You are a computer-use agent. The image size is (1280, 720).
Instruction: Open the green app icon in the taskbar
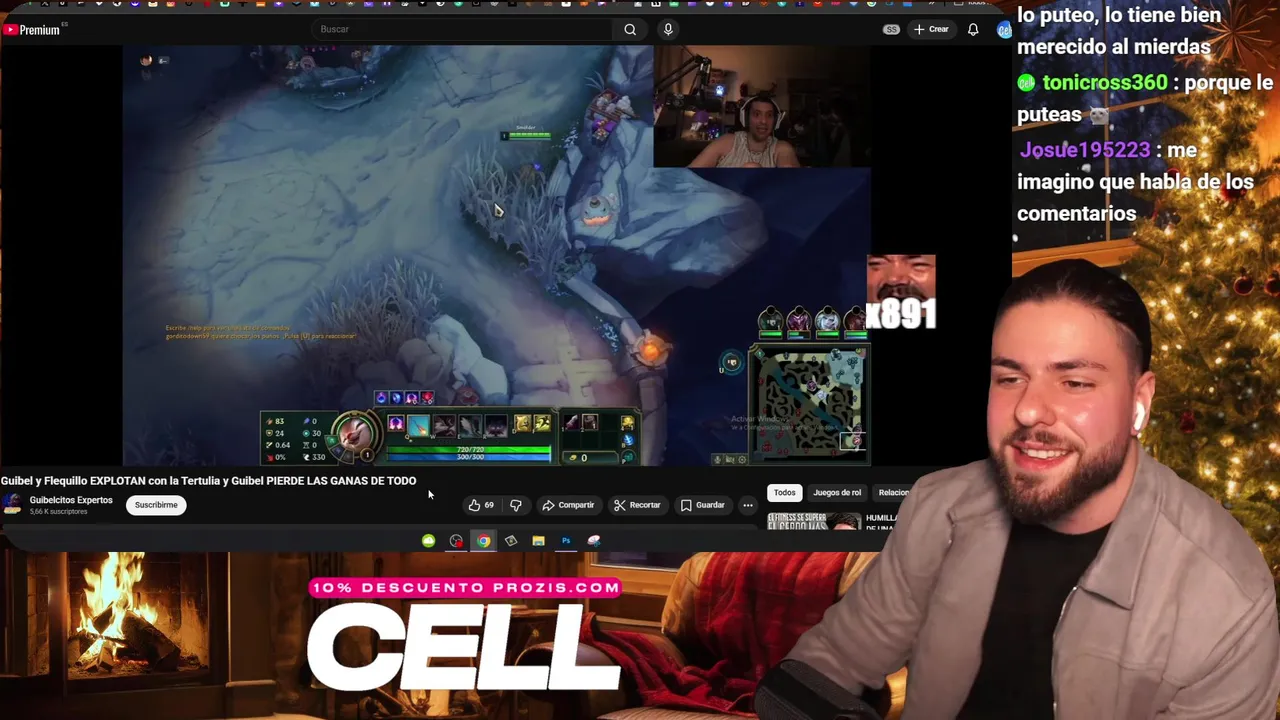(428, 541)
